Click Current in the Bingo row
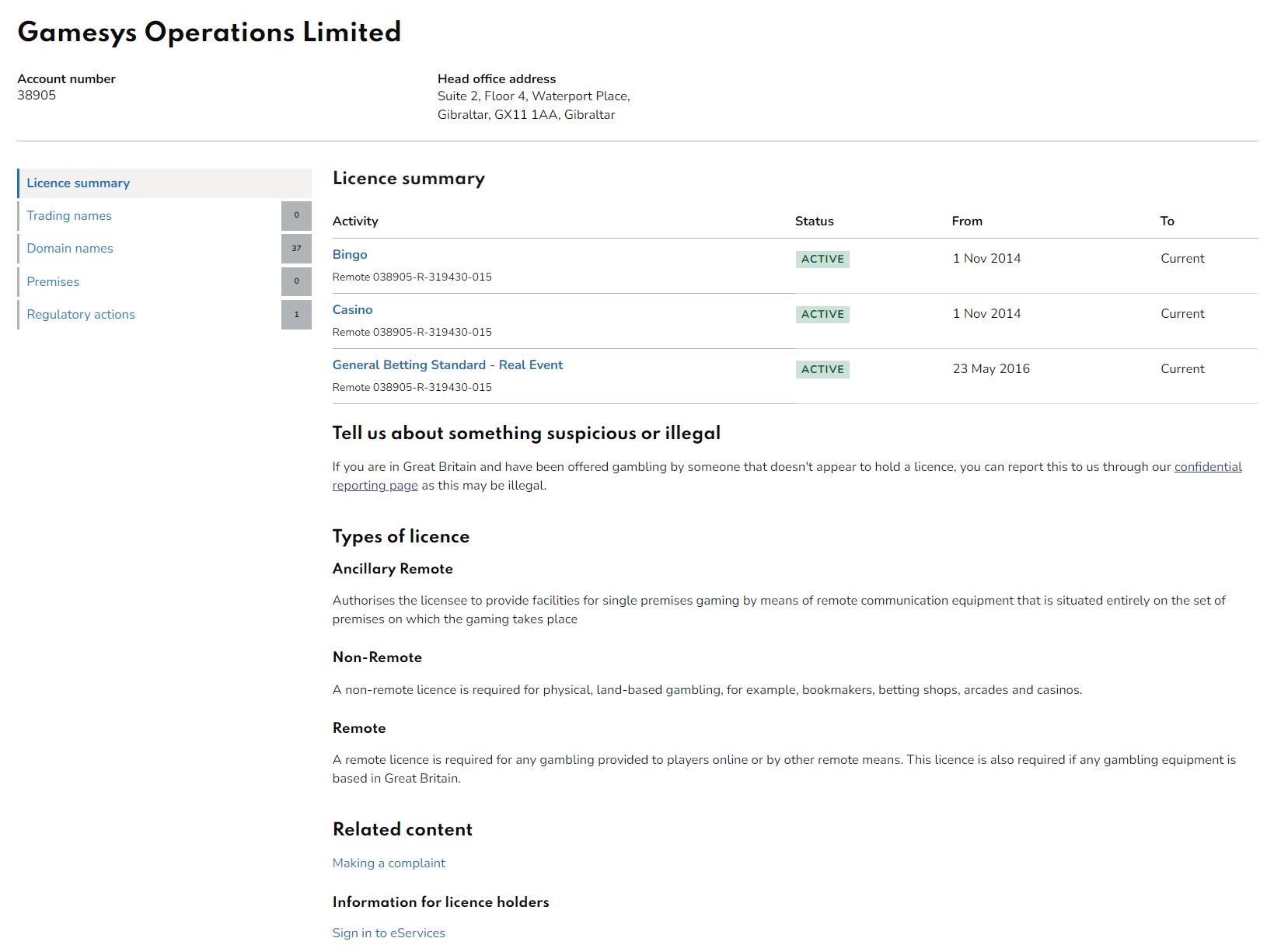 pos(1182,259)
